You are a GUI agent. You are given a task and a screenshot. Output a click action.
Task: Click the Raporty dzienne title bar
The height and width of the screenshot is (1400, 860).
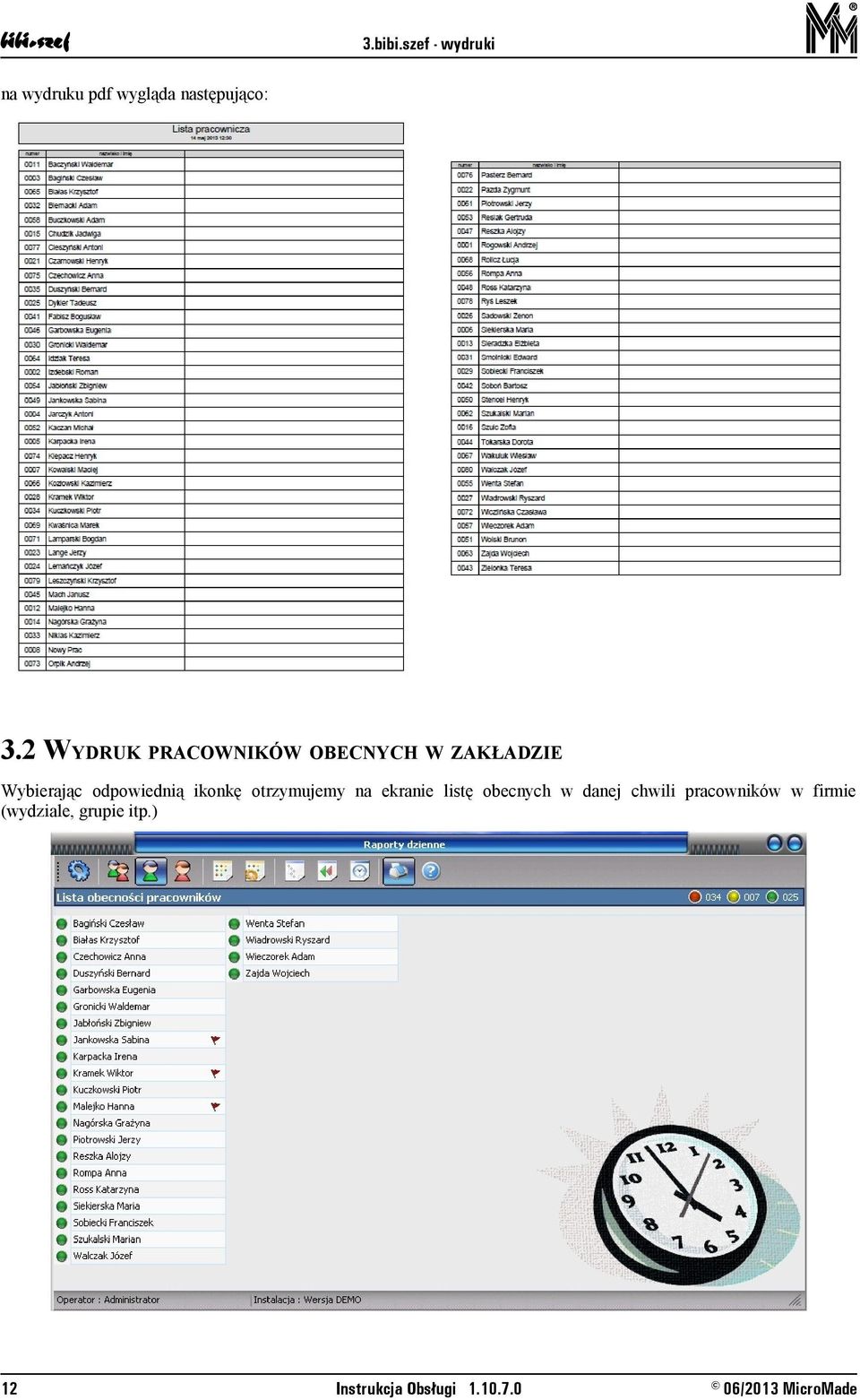point(410,843)
